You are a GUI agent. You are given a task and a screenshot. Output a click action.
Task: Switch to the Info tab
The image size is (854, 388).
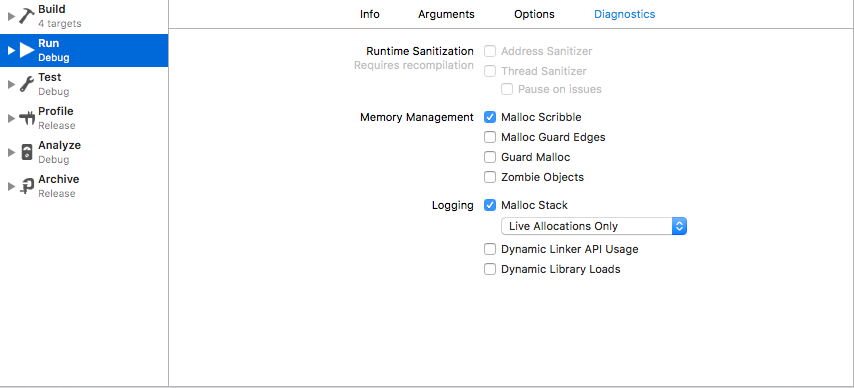pos(370,14)
